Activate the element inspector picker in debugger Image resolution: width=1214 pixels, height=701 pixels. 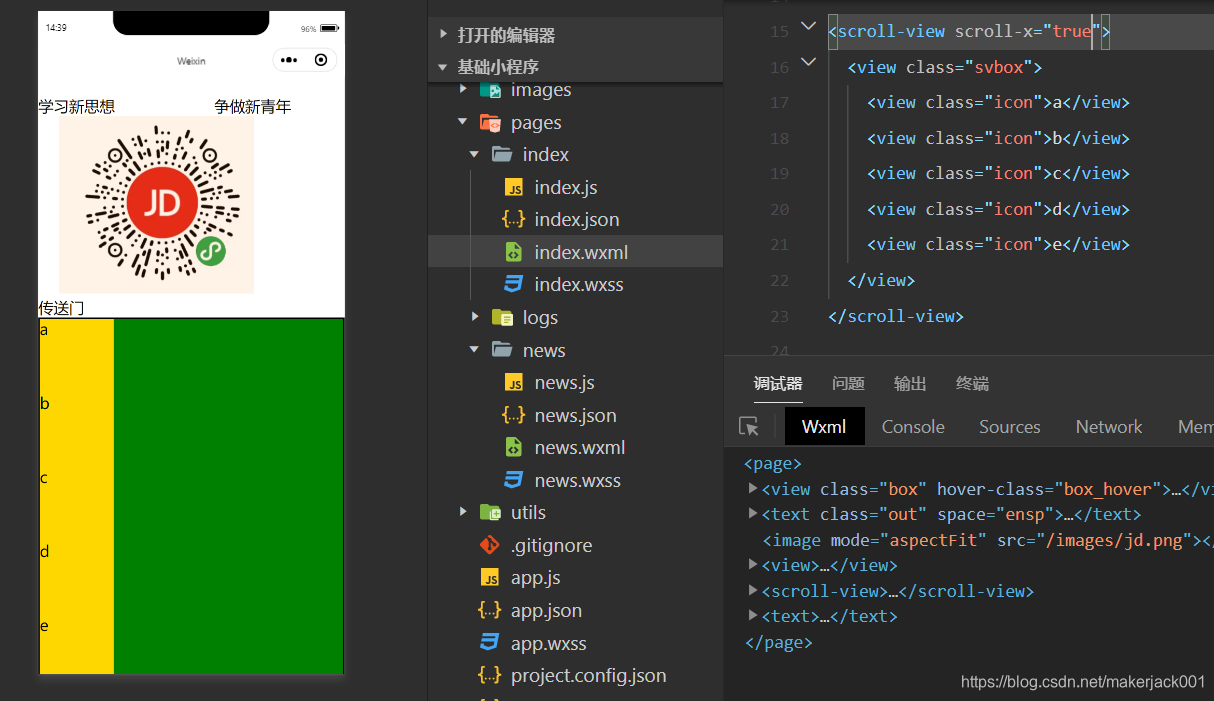749,427
